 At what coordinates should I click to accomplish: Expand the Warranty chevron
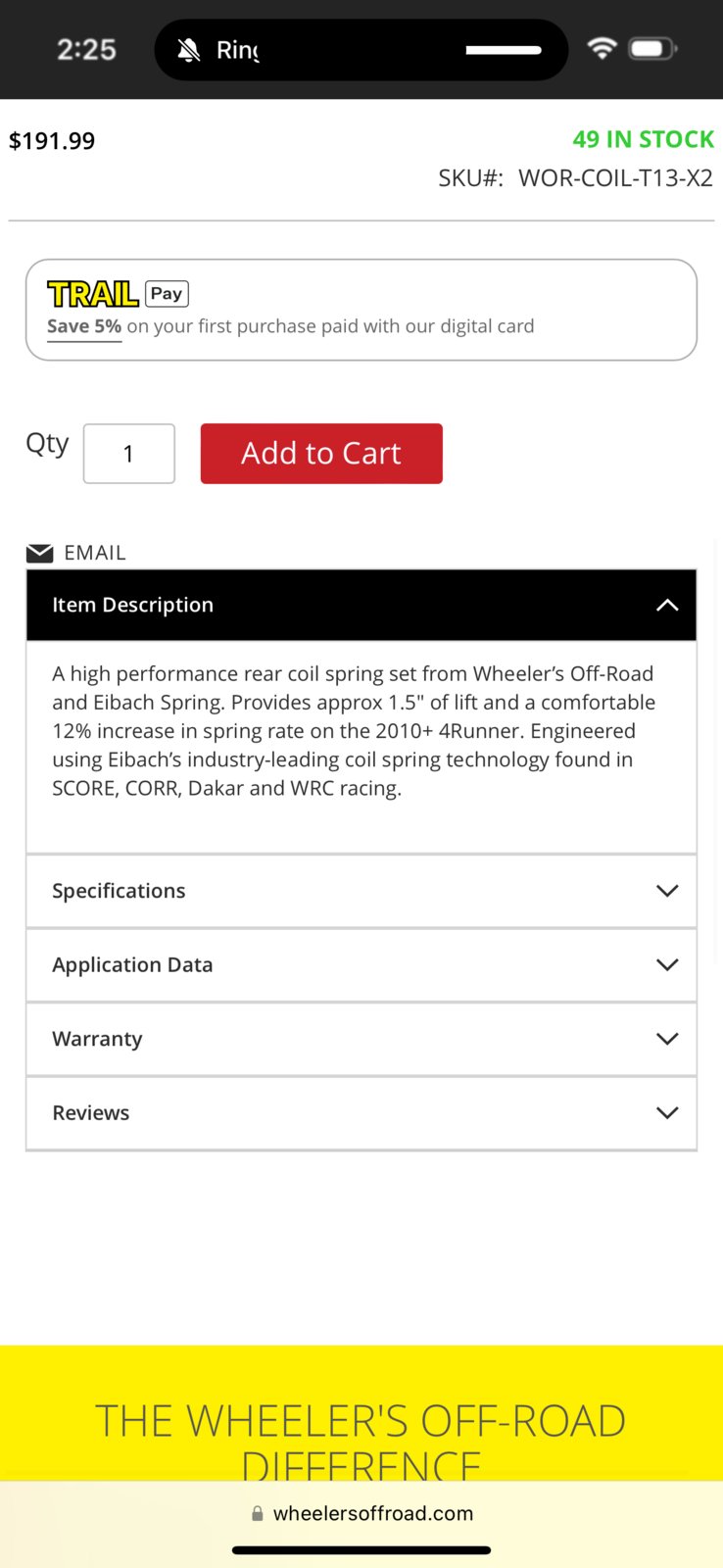(x=667, y=1039)
